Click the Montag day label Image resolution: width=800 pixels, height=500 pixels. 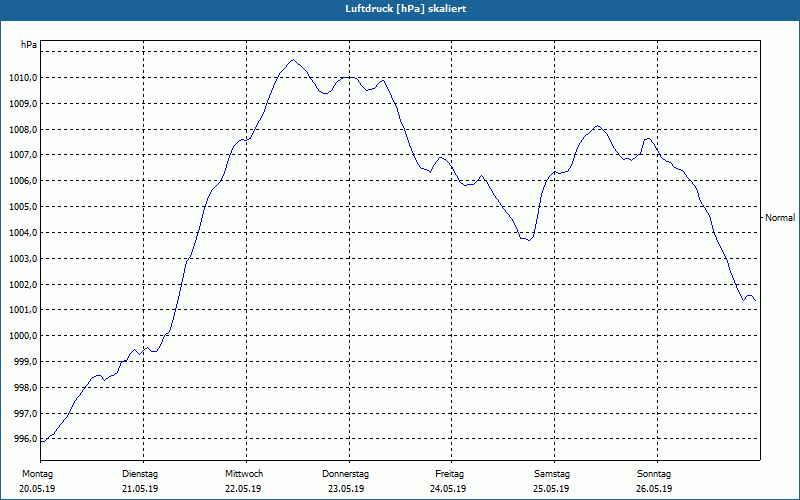pyautogui.click(x=37, y=474)
